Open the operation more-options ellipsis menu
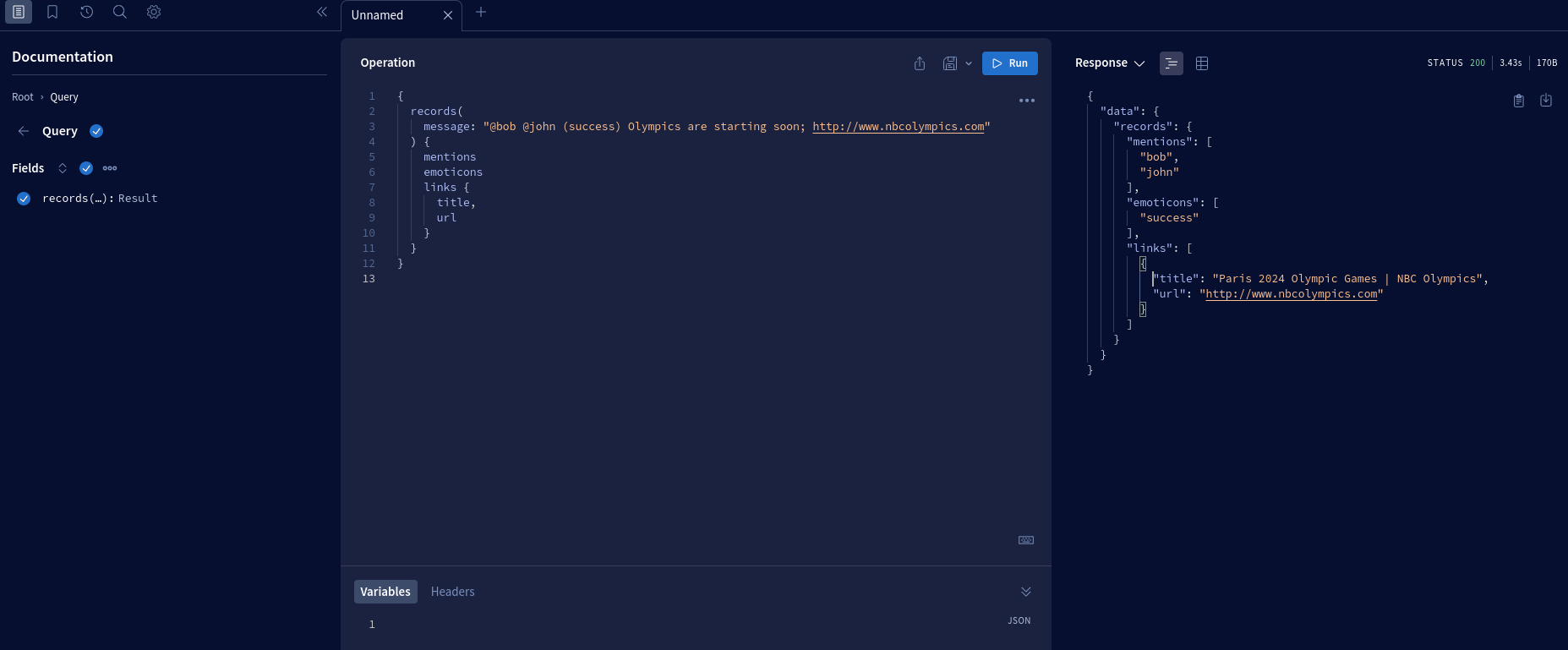Screen dimensions: 1568x650 (x=1027, y=101)
